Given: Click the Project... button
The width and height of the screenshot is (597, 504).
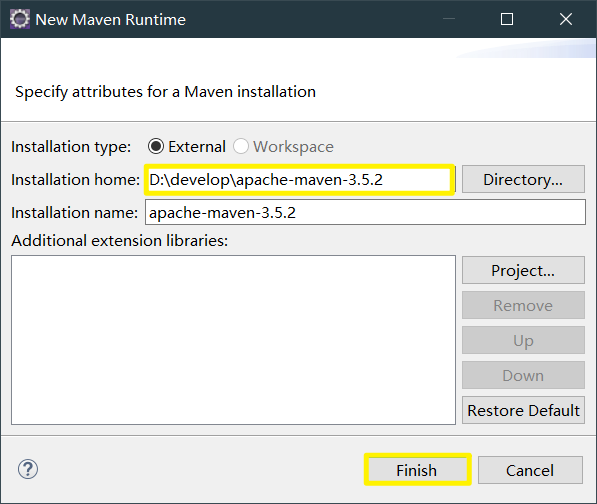Looking at the screenshot, I should click(x=523, y=270).
